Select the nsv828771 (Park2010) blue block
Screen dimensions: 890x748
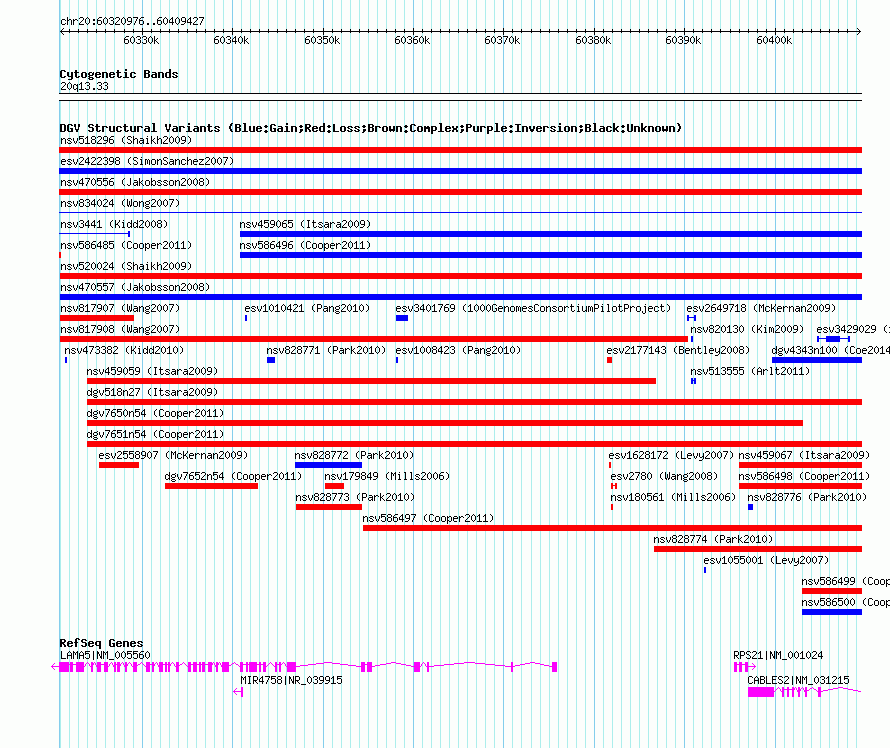pos(271,360)
